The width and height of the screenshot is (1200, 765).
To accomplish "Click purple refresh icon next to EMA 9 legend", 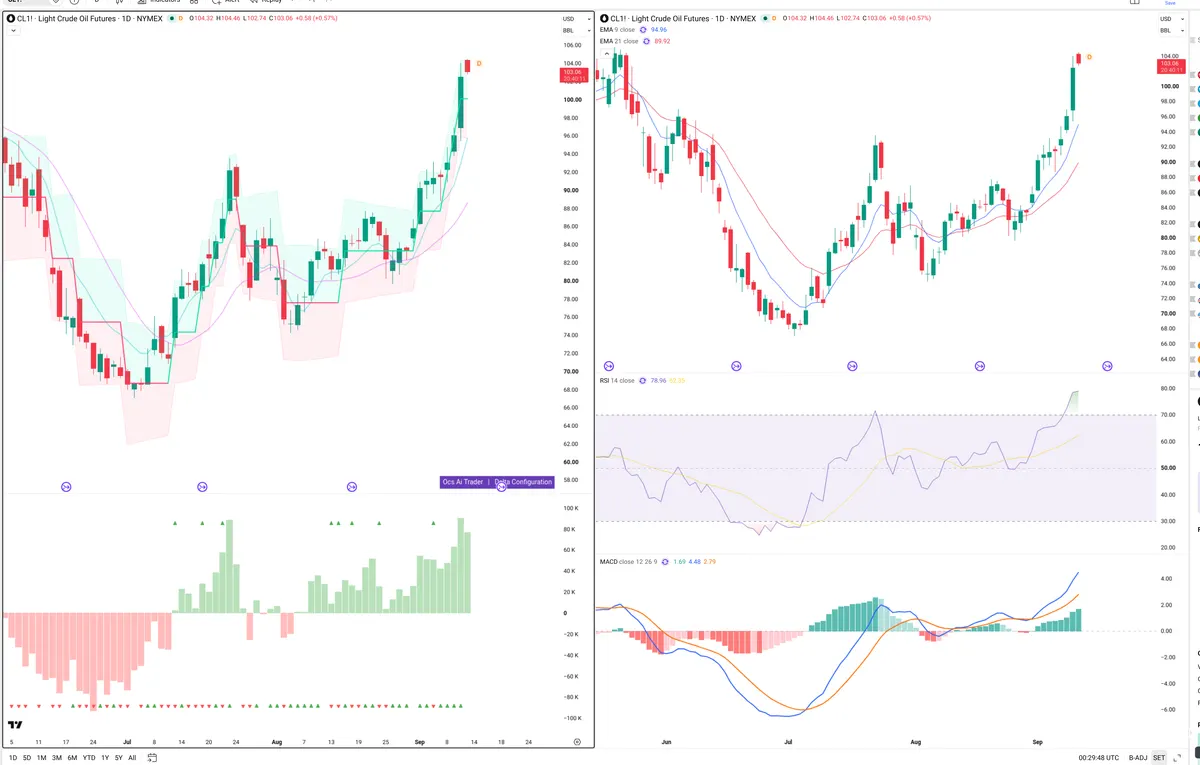I will coord(643,30).
